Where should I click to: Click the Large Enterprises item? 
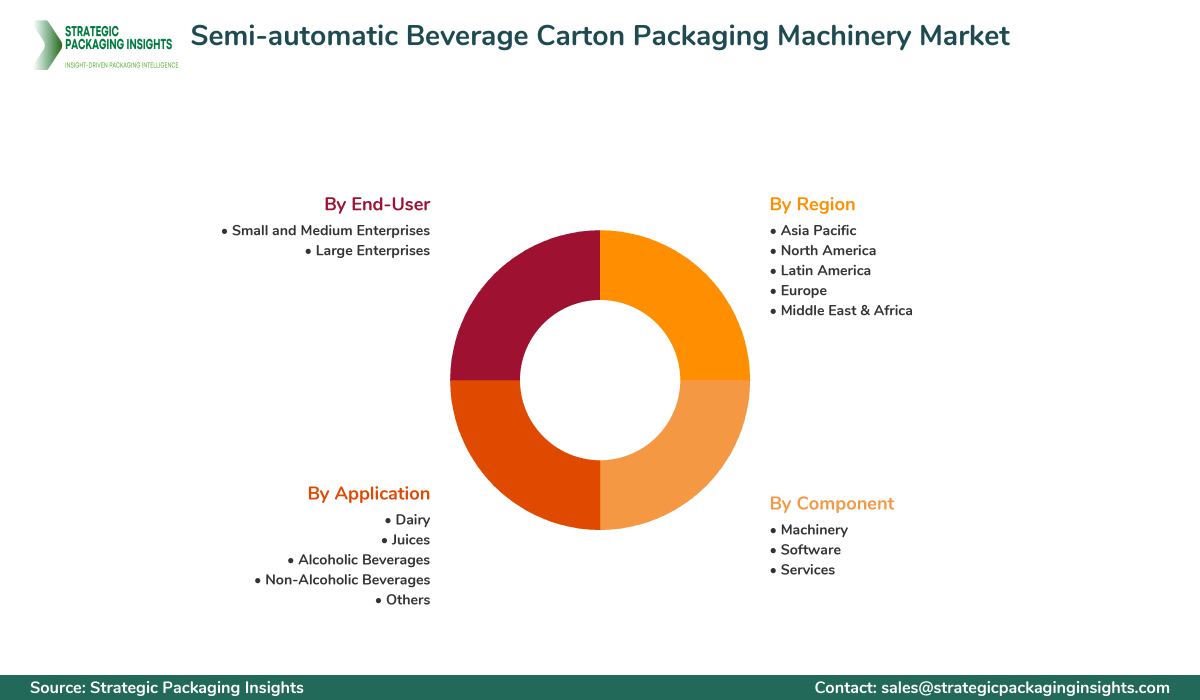click(x=372, y=250)
